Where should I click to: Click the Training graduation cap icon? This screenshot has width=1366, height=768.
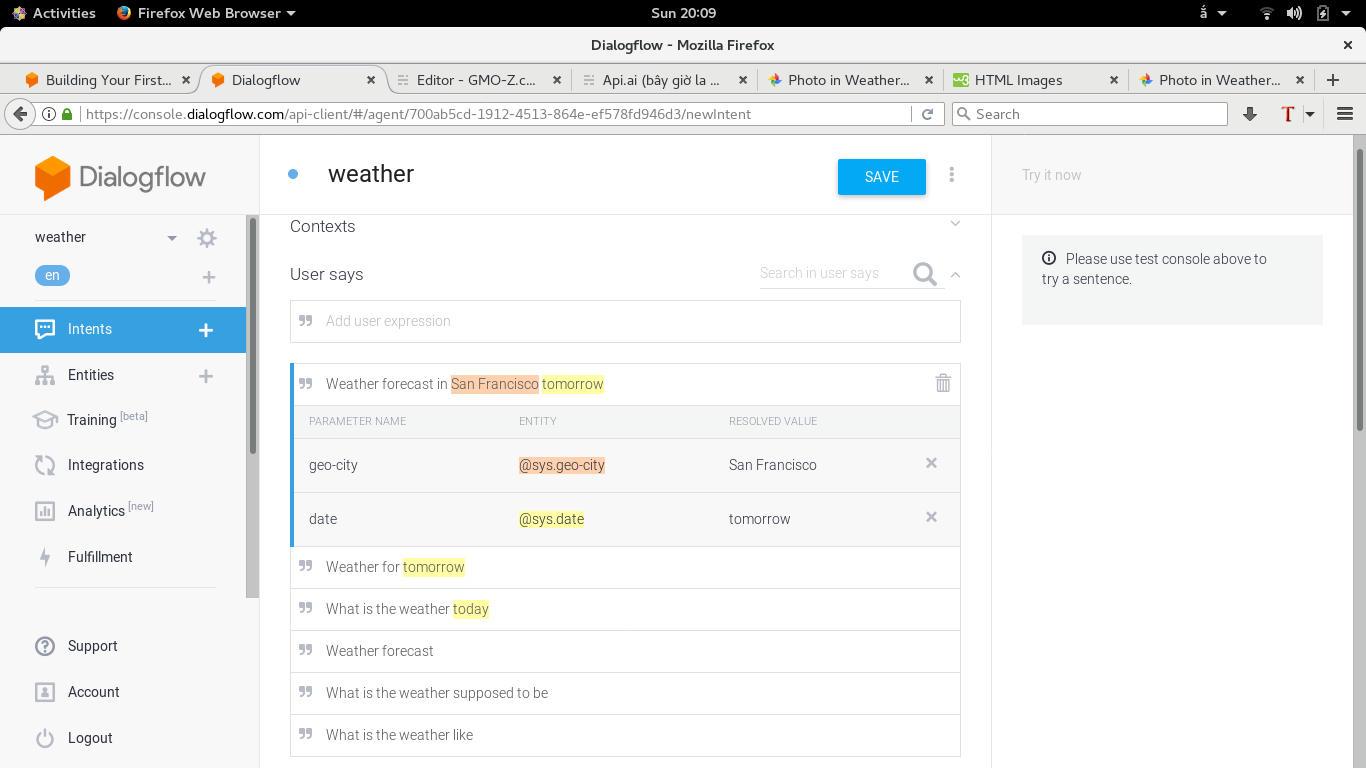coord(45,420)
